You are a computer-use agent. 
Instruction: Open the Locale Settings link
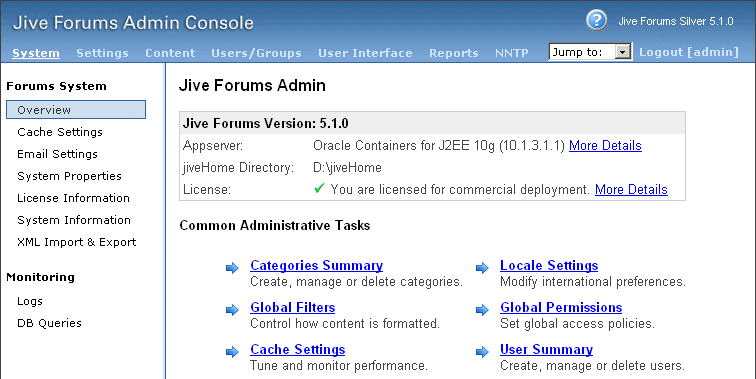[x=549, y=266]
